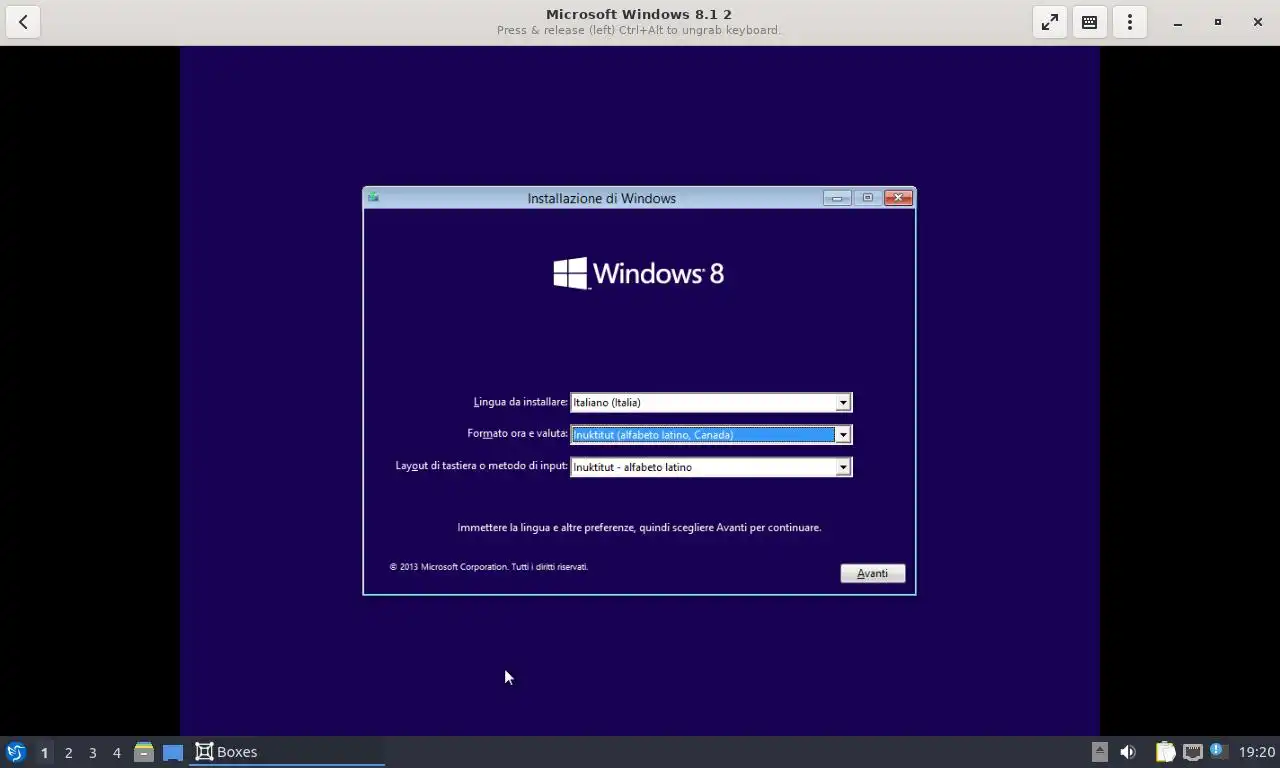Switch to workspace 1
This screenshot has width=1280, height=768.
click(44, 752)
